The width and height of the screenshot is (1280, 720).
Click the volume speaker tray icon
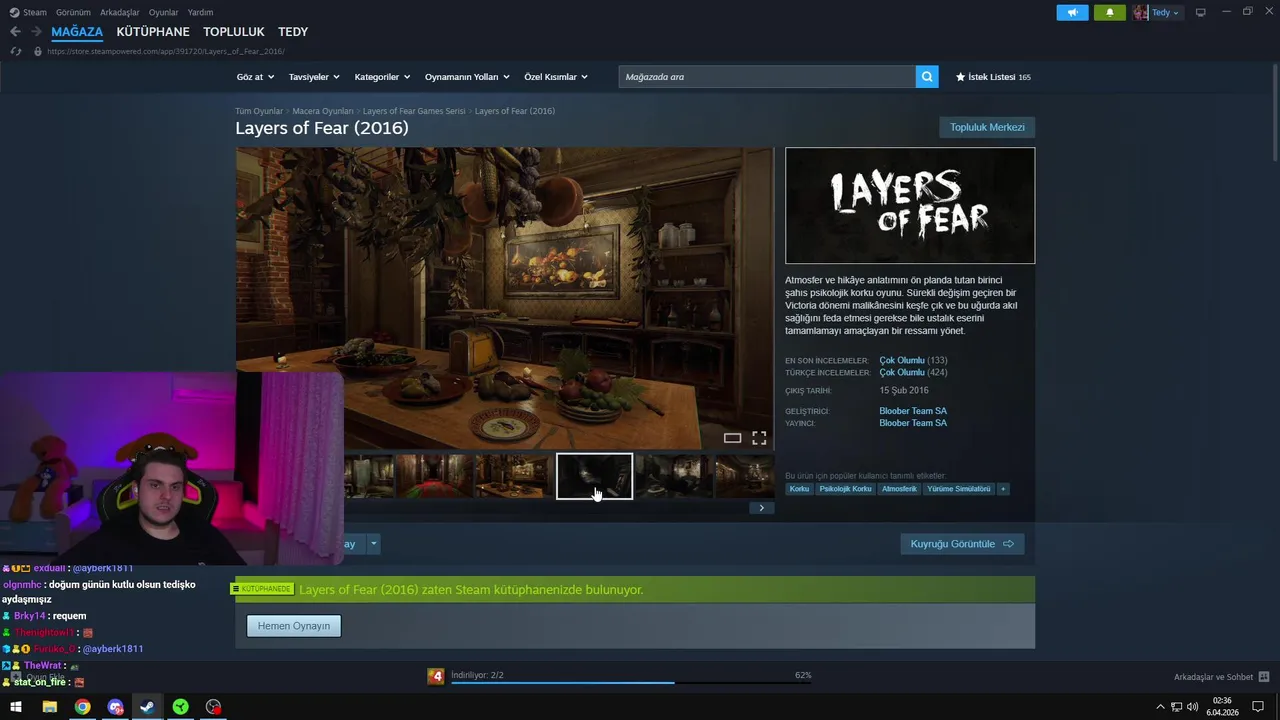(x=1192, y=707)
